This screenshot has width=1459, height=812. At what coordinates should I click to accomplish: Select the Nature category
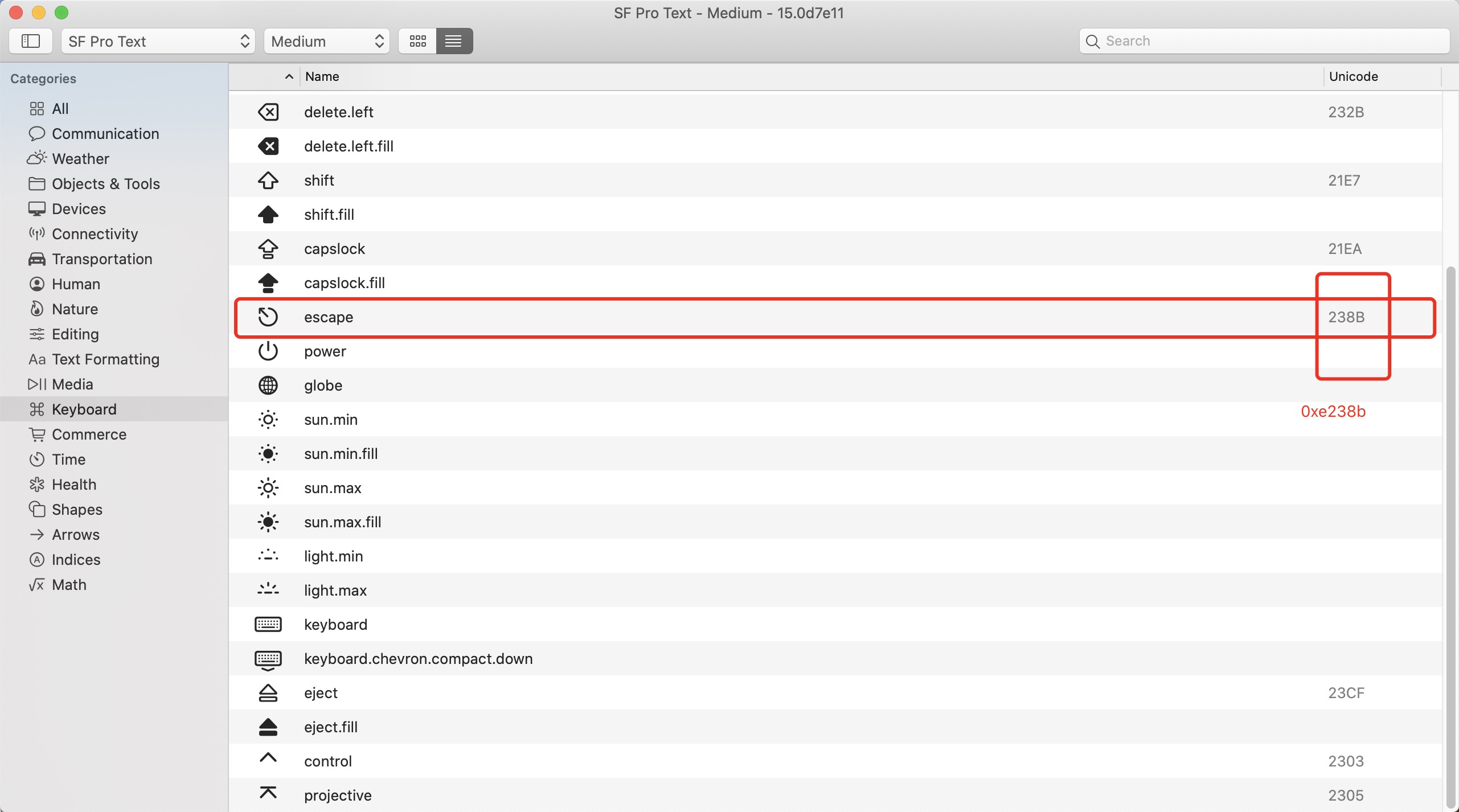pyautogui.click(x=74, y=309)
